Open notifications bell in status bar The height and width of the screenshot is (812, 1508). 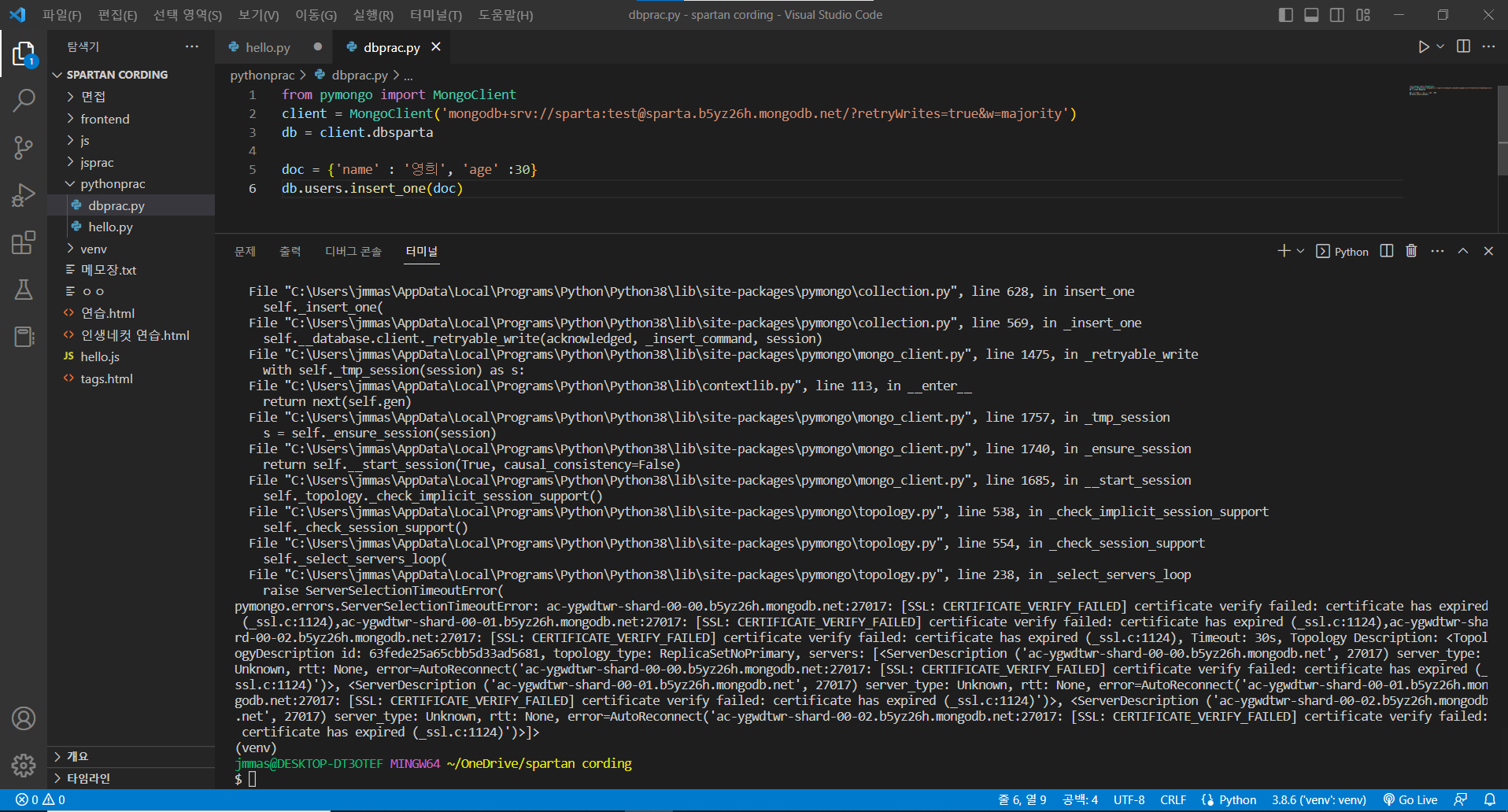(1490, 799)
